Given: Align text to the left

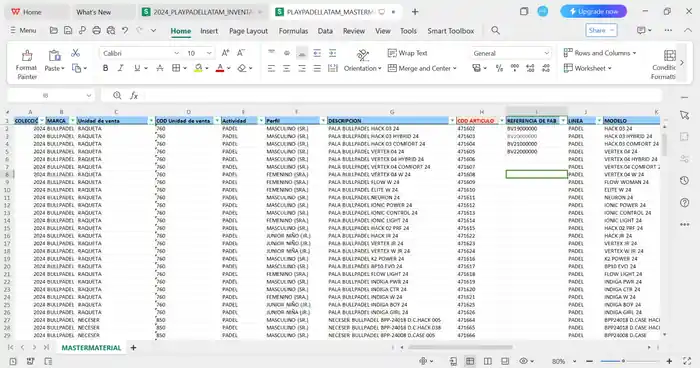Looking at the screenshot, I should 271,68.
